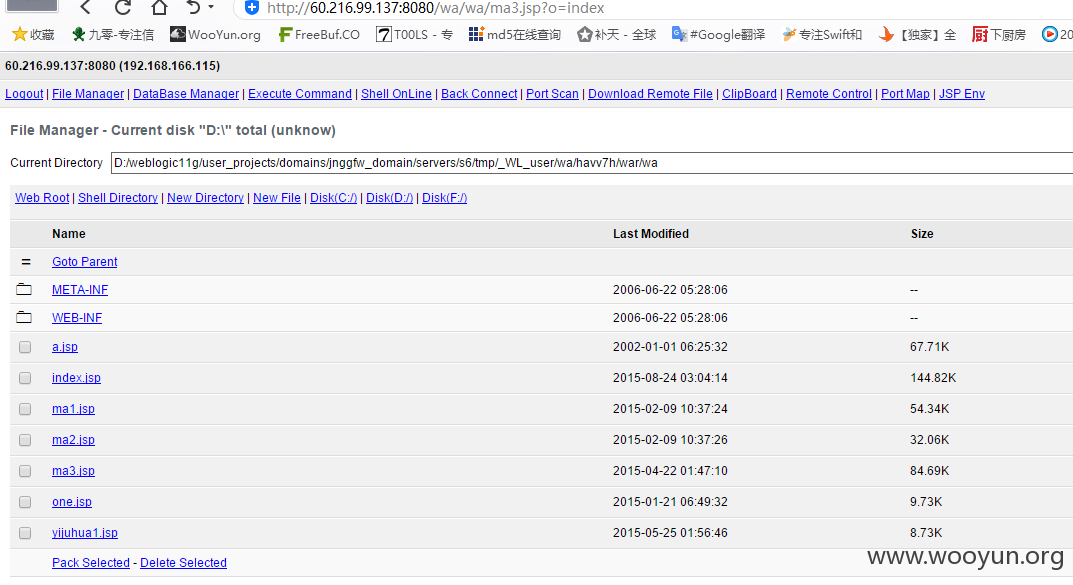
Task: Open the T00LS bookmark
Action: coord(415,34)
